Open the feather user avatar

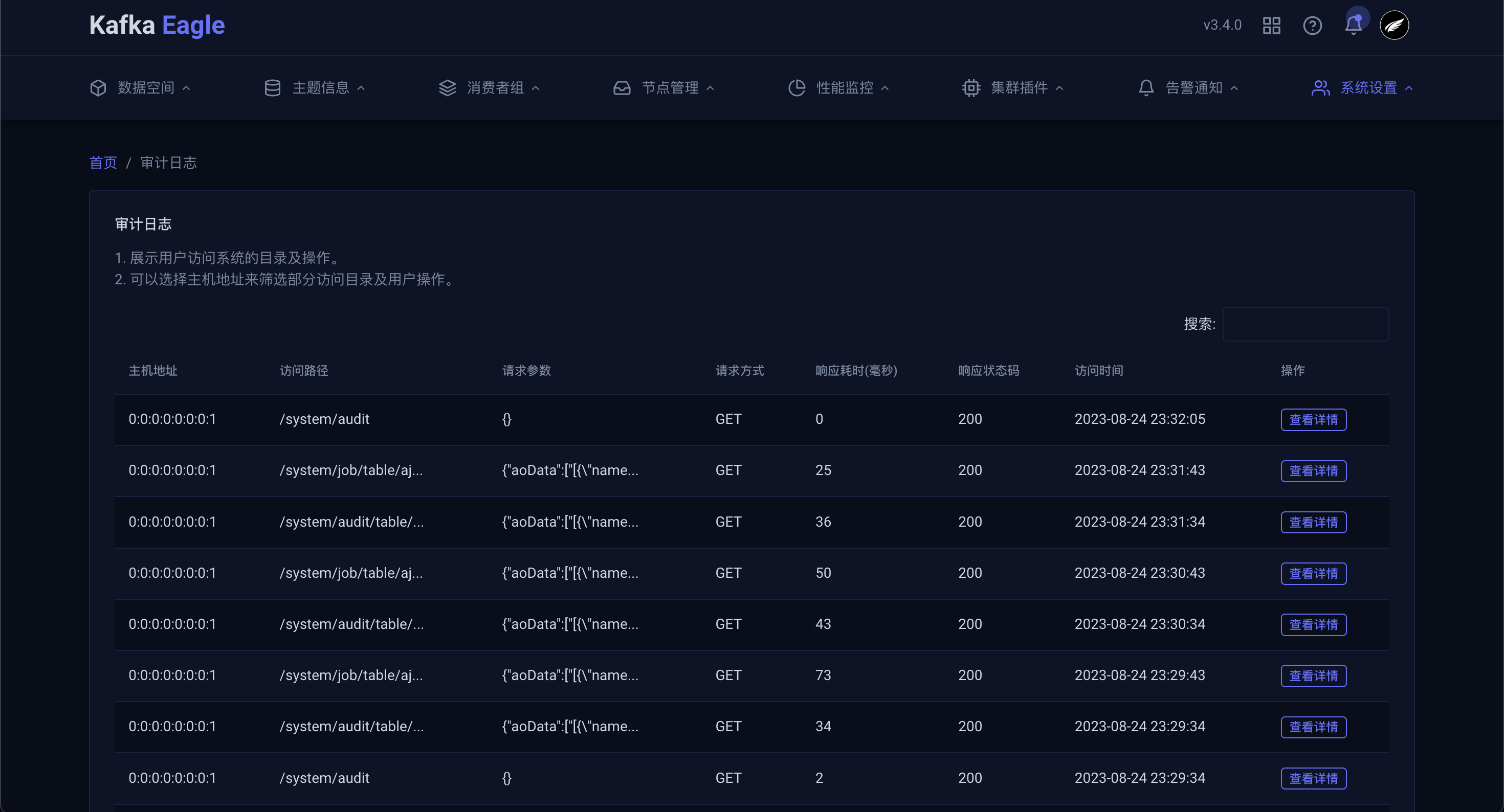point(1394,26)
